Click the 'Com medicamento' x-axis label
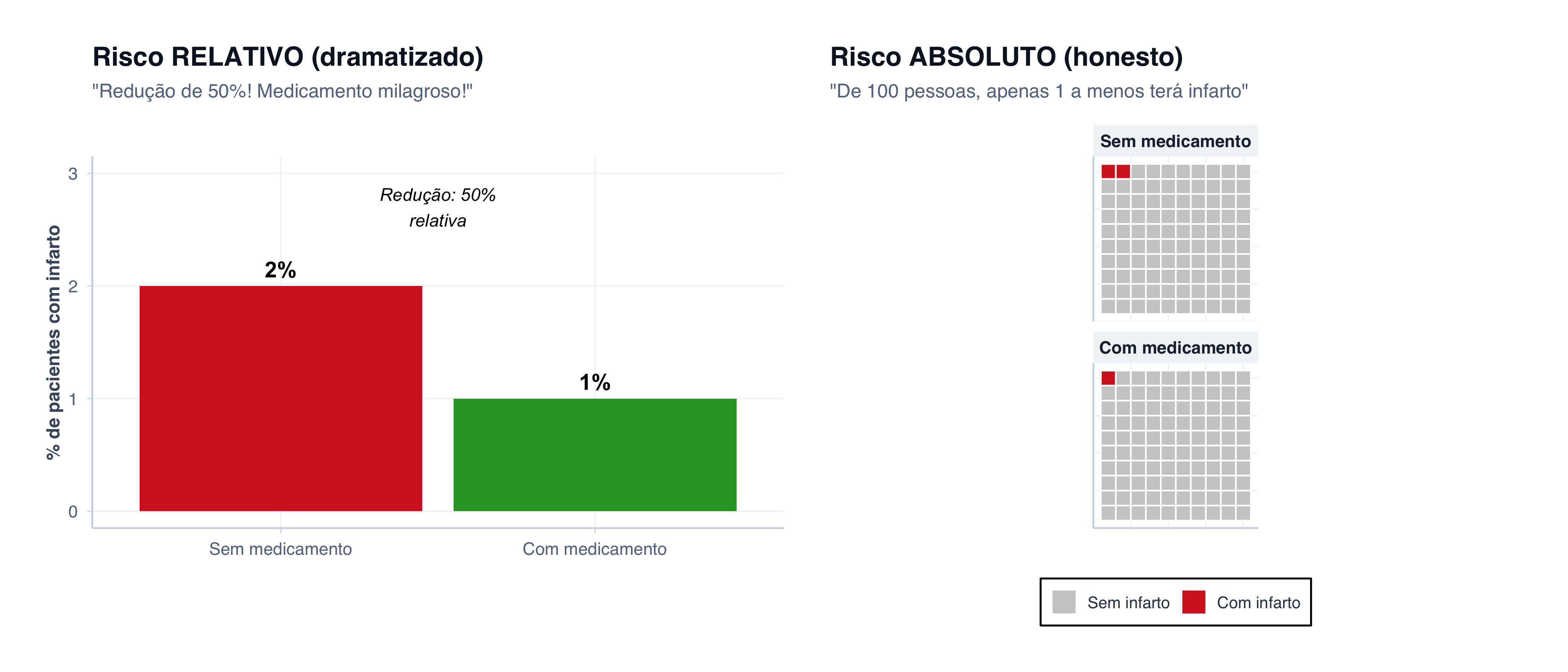Image resolution: width=1568 pixels, height=672 pixels. 595,549
